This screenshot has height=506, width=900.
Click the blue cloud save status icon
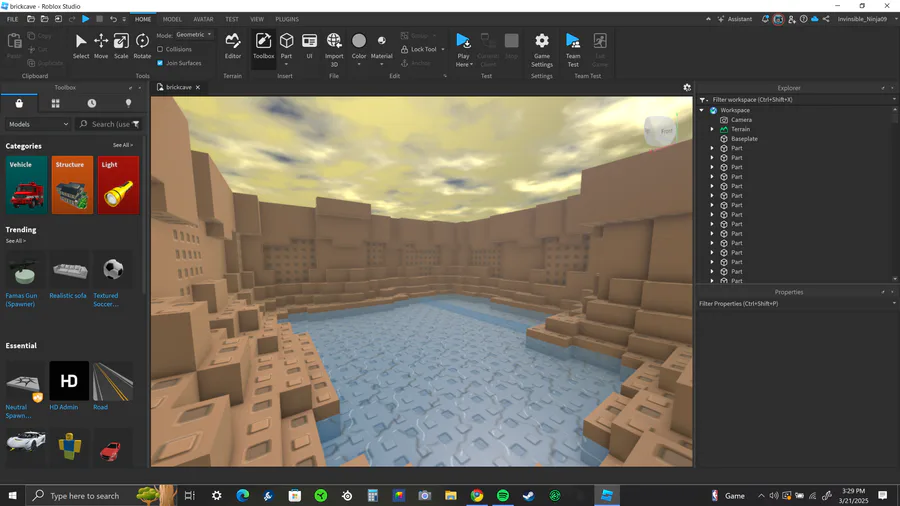(814, 19)
